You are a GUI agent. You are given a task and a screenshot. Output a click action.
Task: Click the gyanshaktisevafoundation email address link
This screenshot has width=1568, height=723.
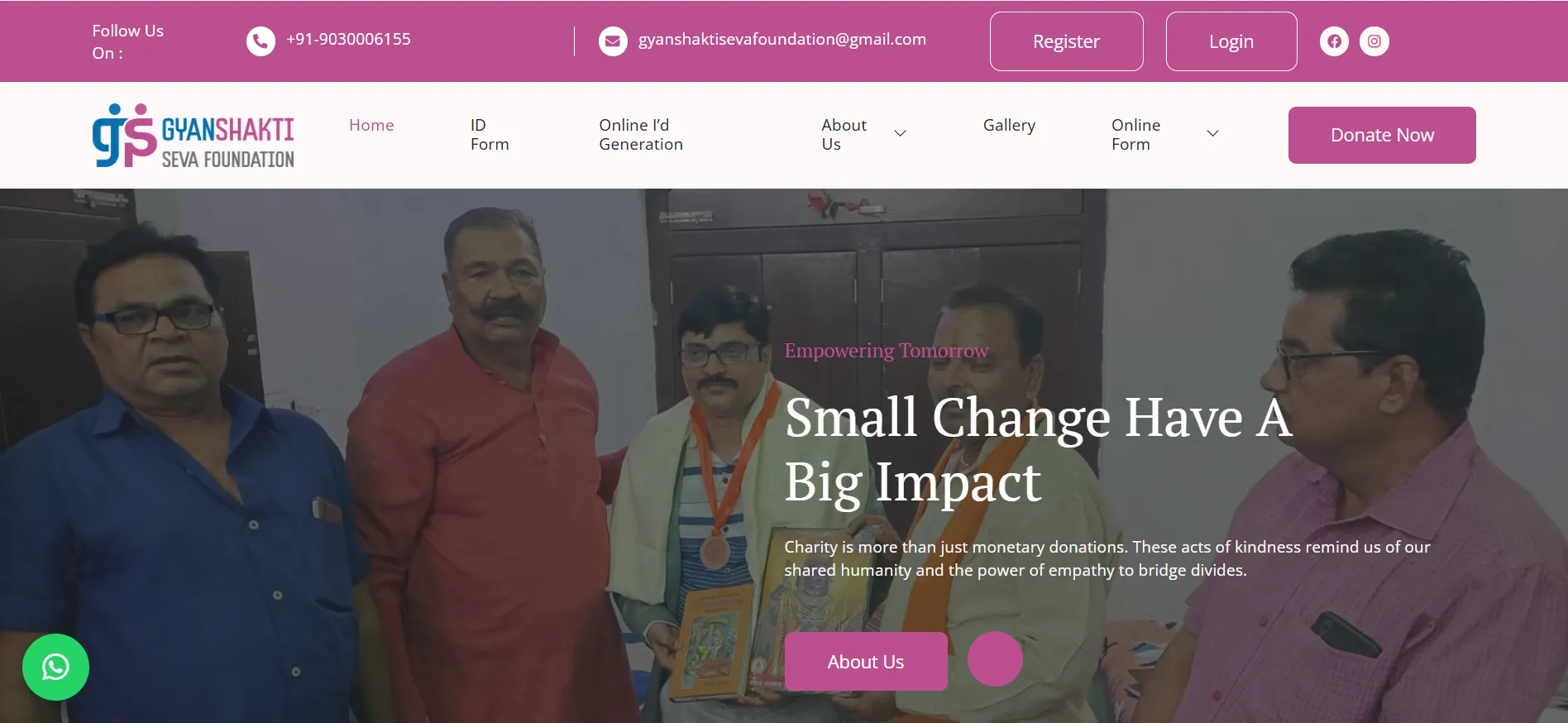[782, 39]
